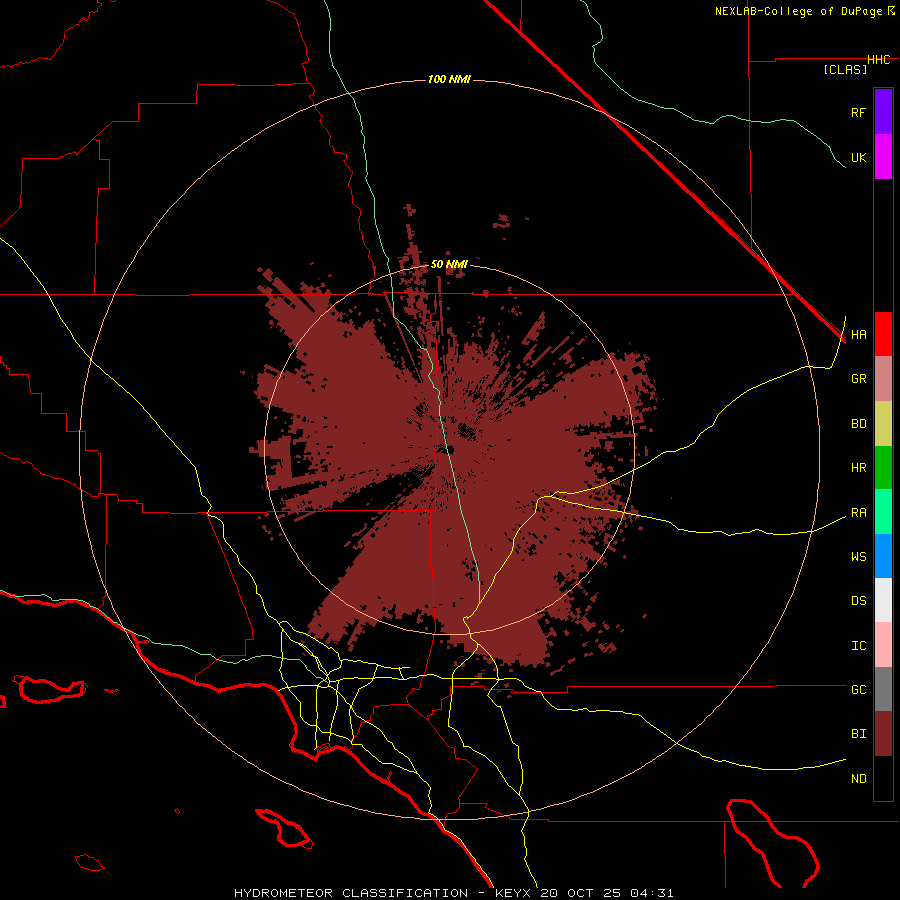The width and height of the screenshot is (900, 900).
Task: Click the BI legend label
Action: pos(859,734)
